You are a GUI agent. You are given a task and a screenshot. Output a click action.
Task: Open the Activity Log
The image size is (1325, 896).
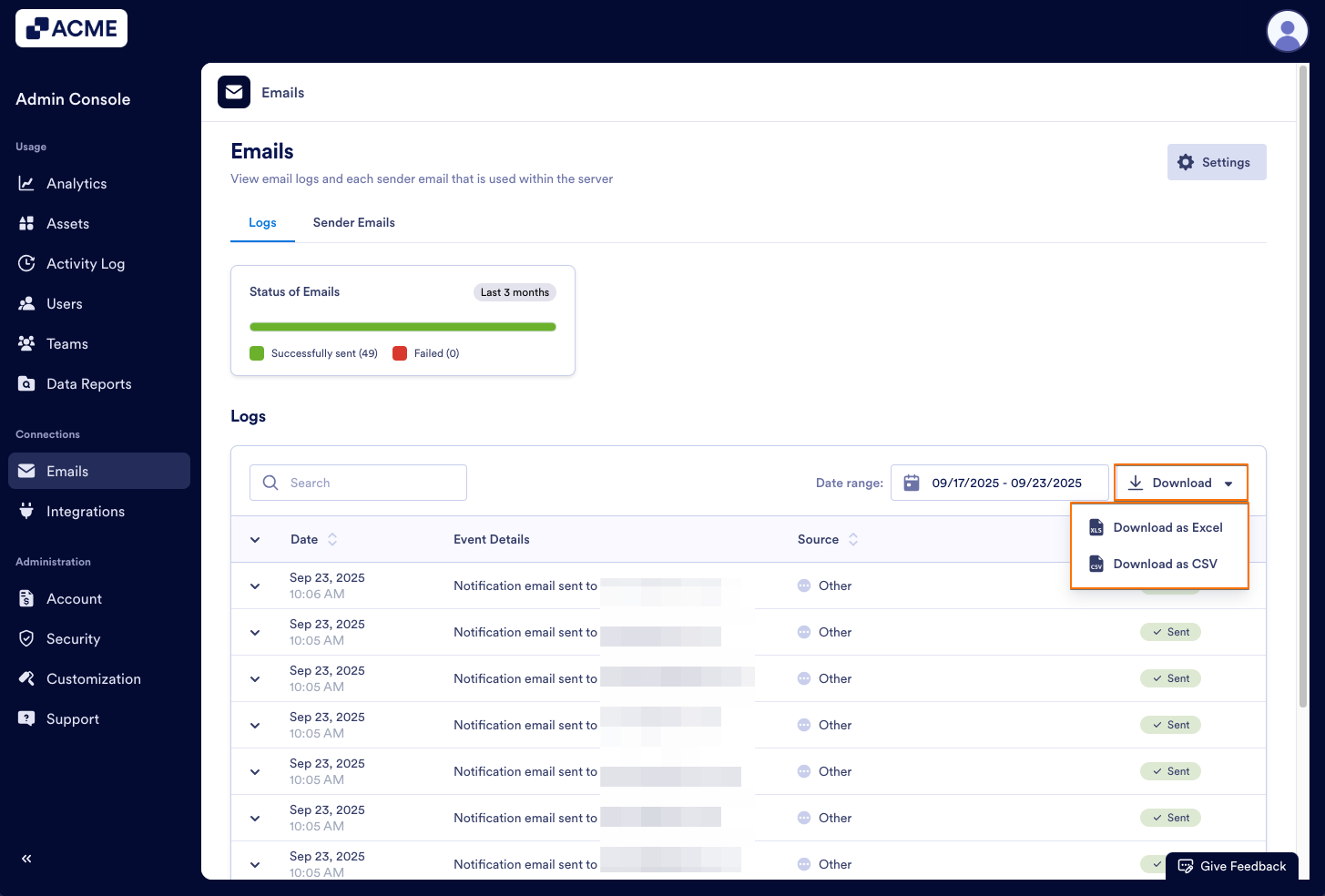[85, 263]
